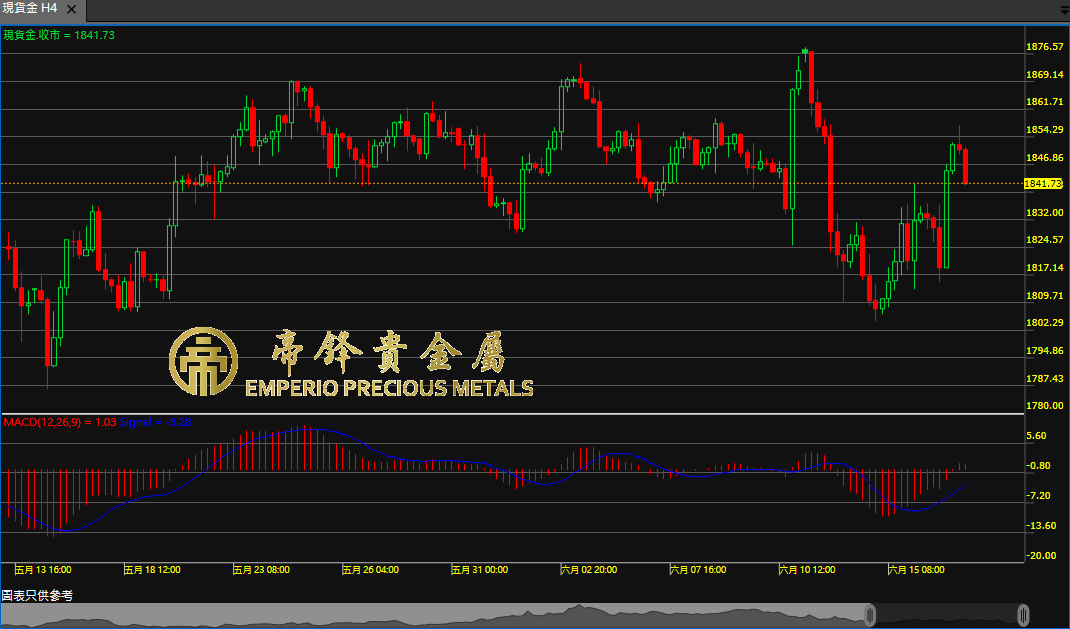Click the 1824.57 price axis label

[x=1045, y=239]
